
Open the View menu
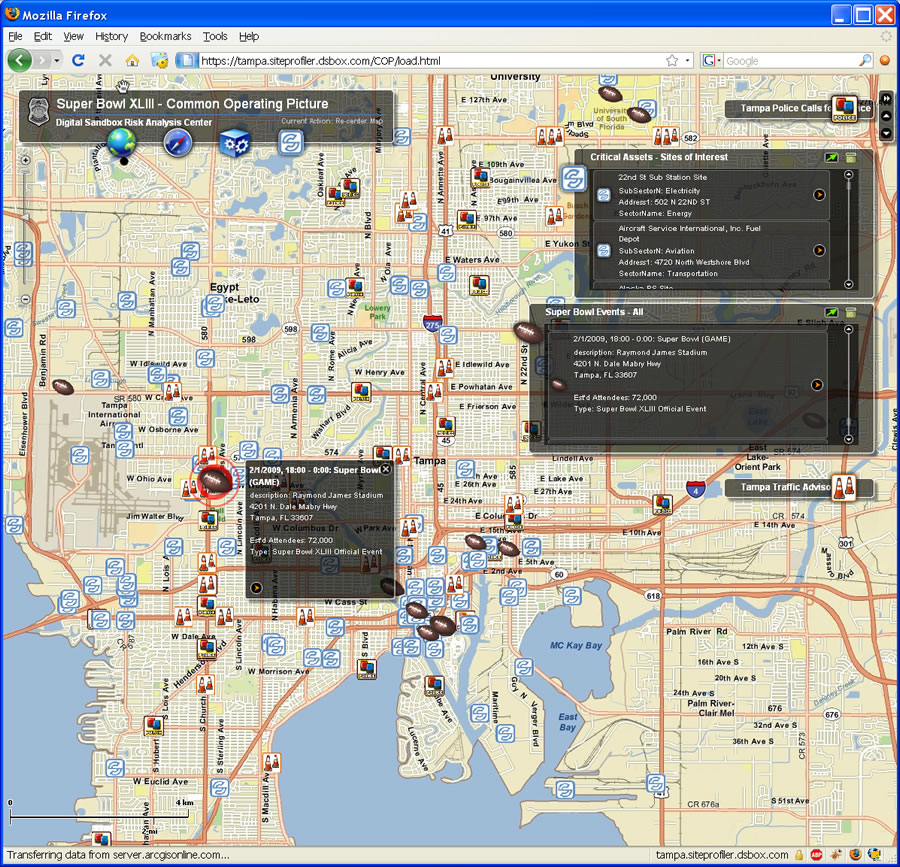[x=73, y=36]
